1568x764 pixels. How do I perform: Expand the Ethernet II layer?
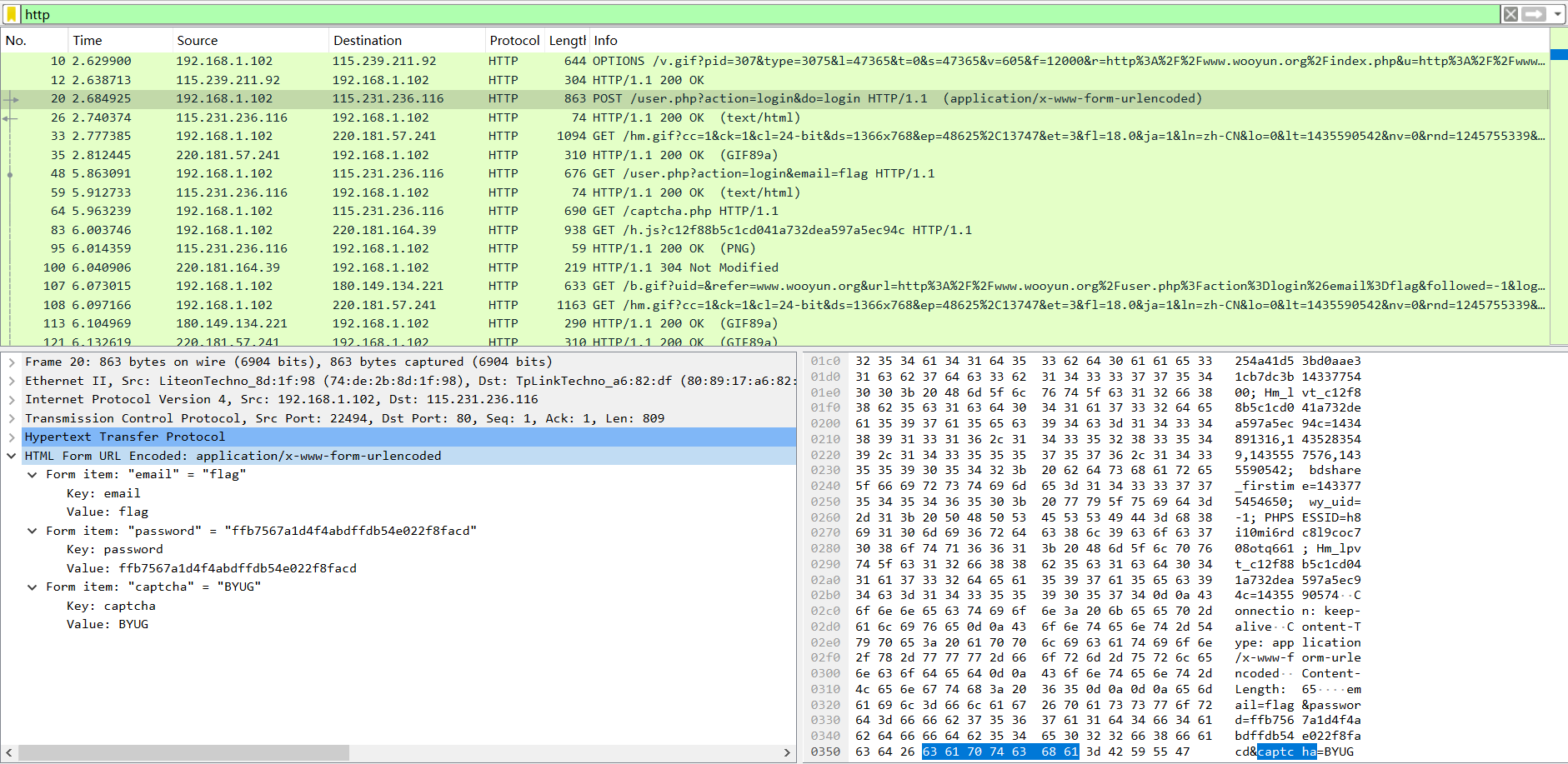point(12,382)
